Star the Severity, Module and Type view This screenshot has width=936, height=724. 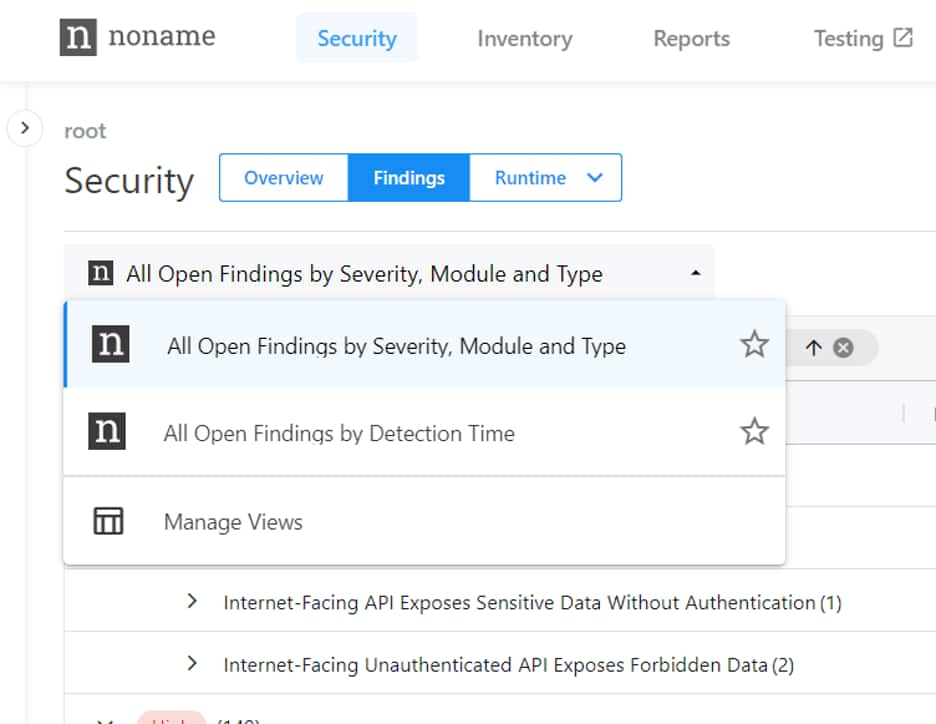(754, 345)
